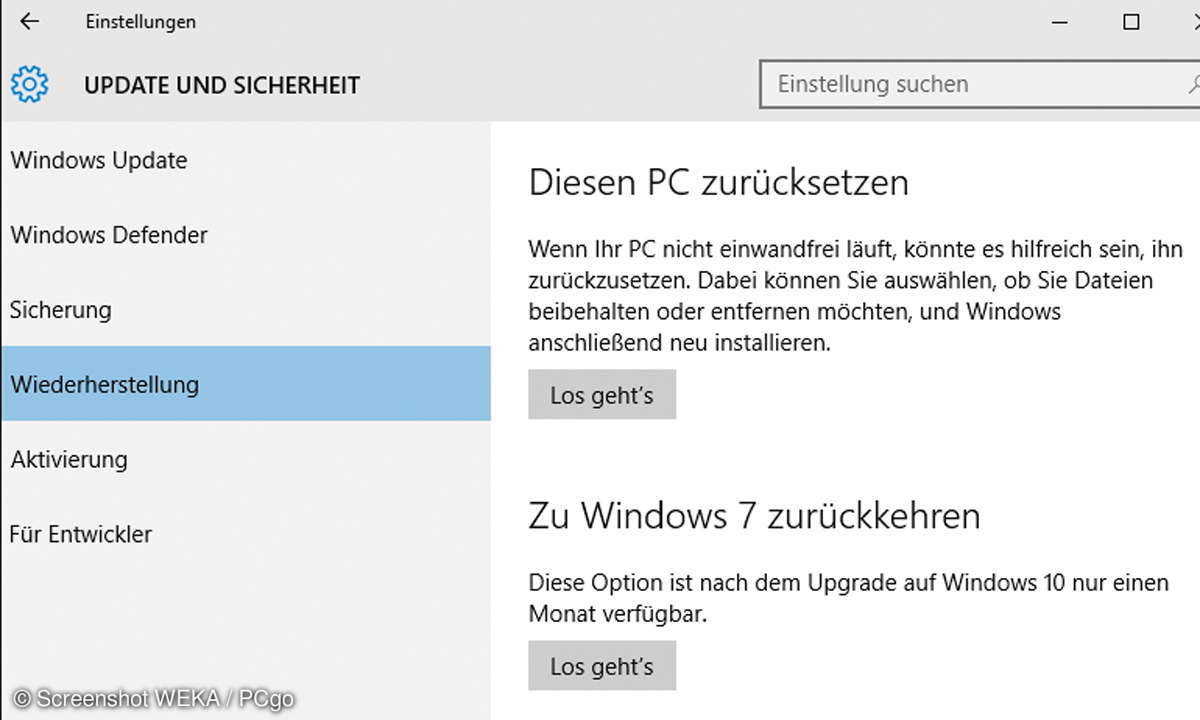This screenshot has height=720, width=1200.
Task: Click the line starting "Diese Option ist nach"
Action: 848,582
